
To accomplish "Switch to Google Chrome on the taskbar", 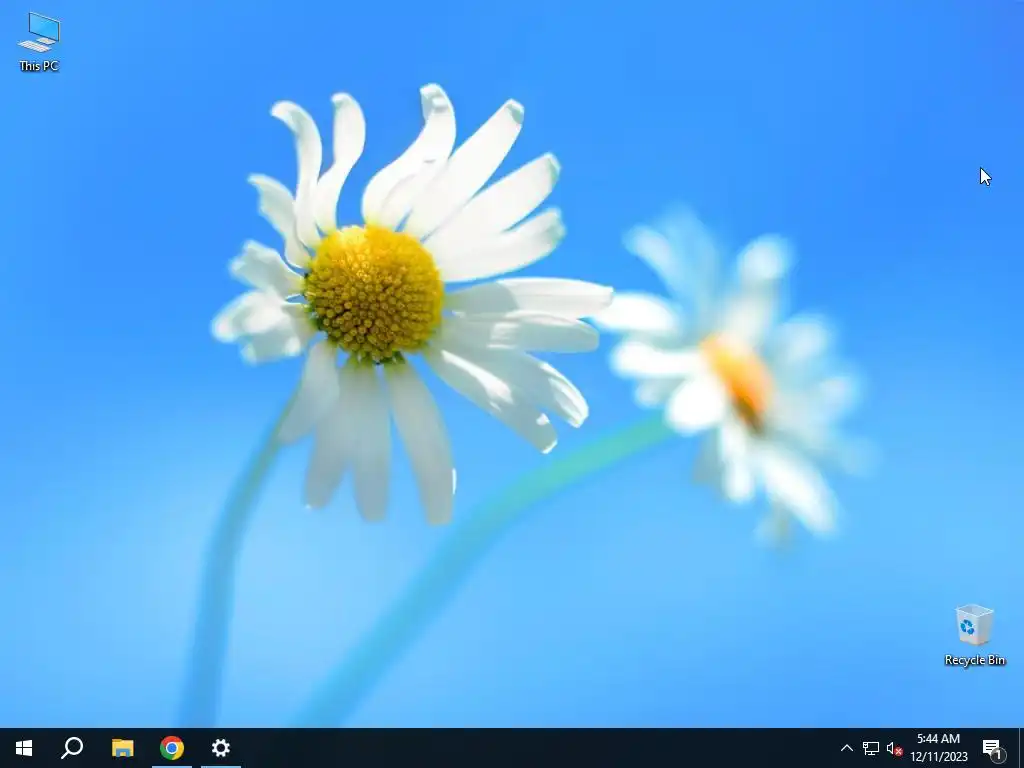I will click(x=172, y=748).
